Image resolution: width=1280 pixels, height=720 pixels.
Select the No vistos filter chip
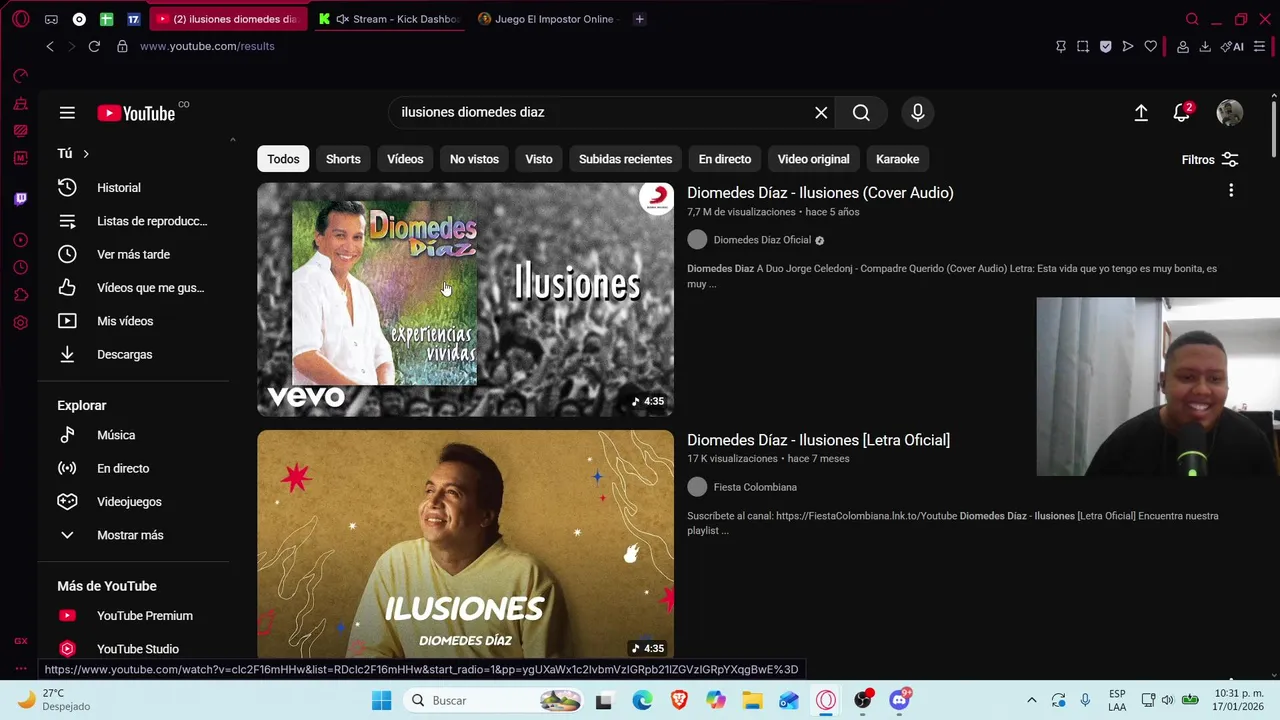pos(474,159)
